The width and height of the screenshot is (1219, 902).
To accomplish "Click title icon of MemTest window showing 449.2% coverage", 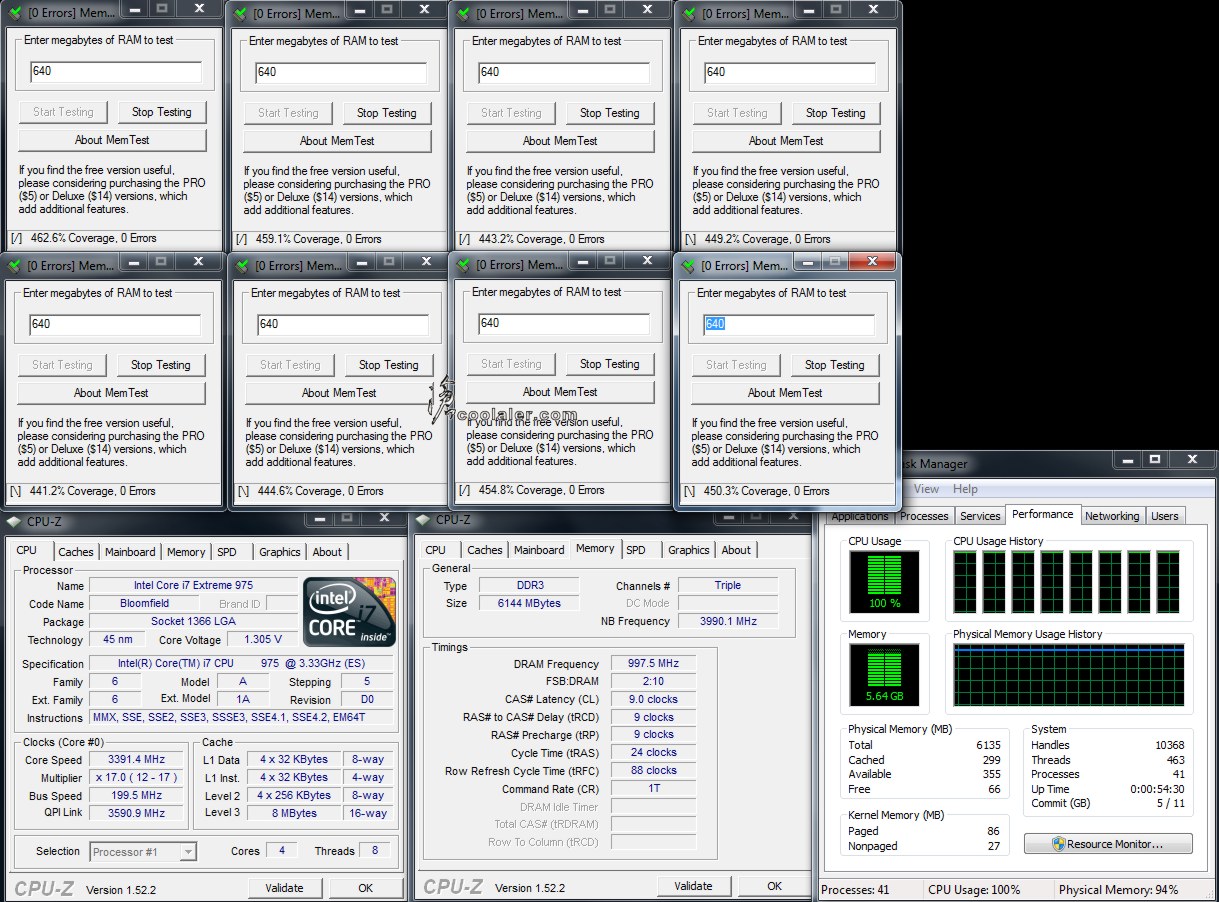I will 689,14.
